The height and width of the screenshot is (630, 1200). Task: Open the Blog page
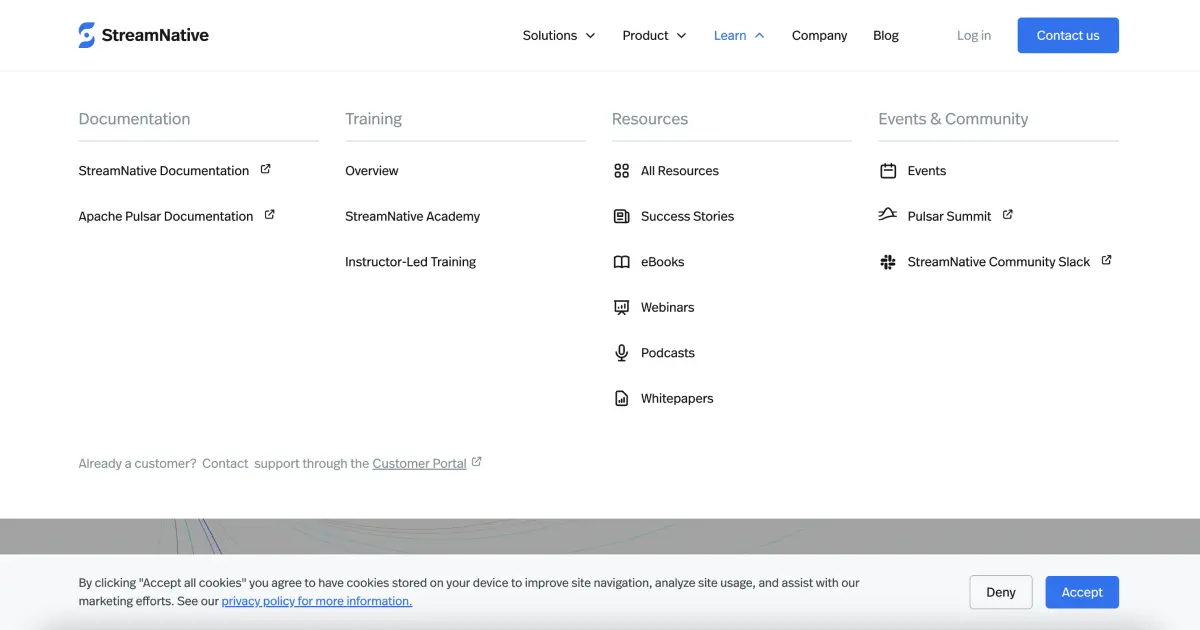886,35
